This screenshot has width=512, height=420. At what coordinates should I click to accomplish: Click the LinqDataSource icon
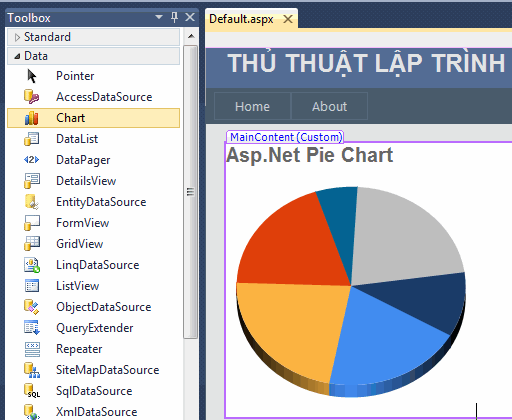click(x=32, y=265)
